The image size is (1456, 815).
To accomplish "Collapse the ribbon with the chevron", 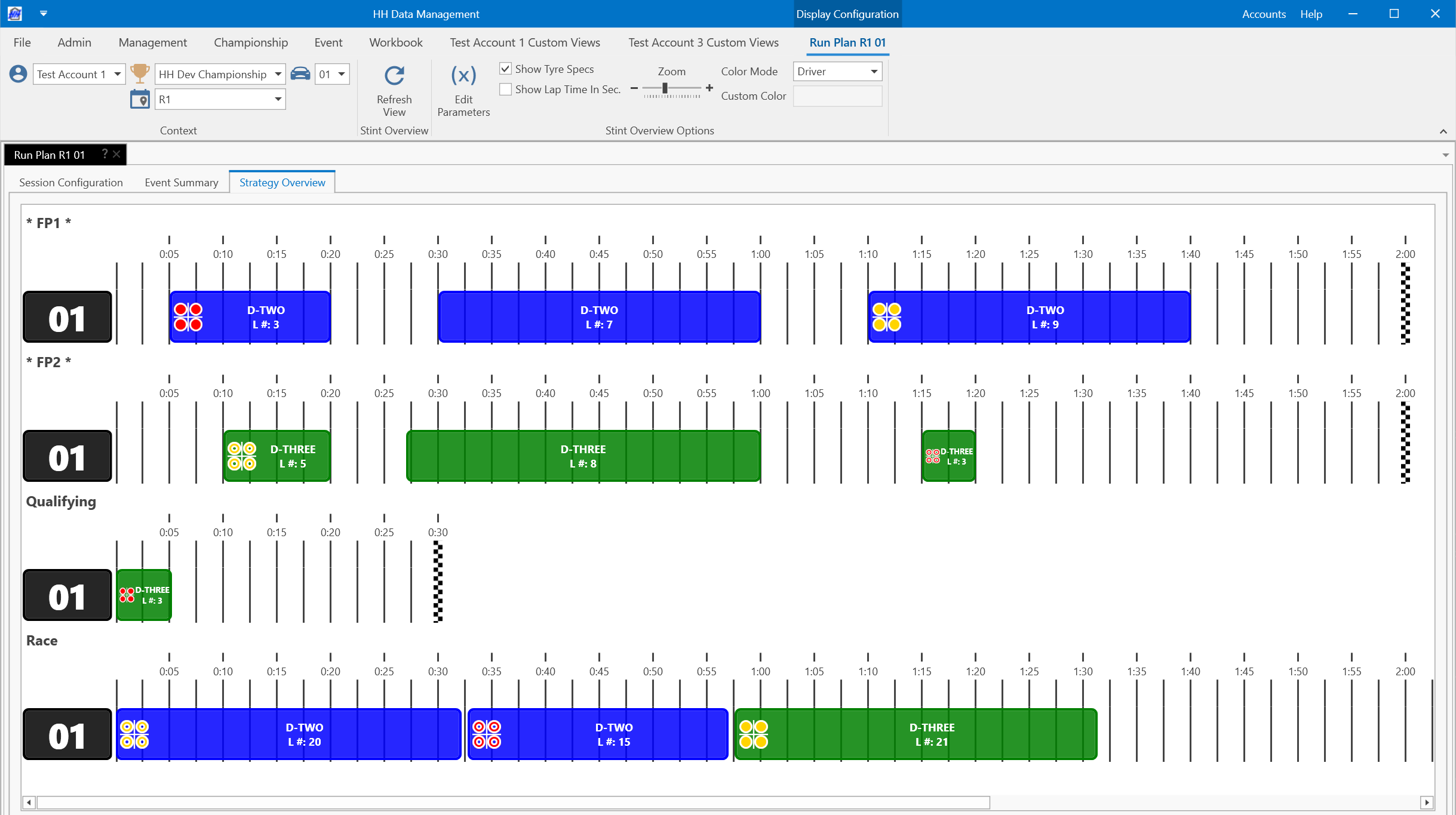I will 1443,131.
